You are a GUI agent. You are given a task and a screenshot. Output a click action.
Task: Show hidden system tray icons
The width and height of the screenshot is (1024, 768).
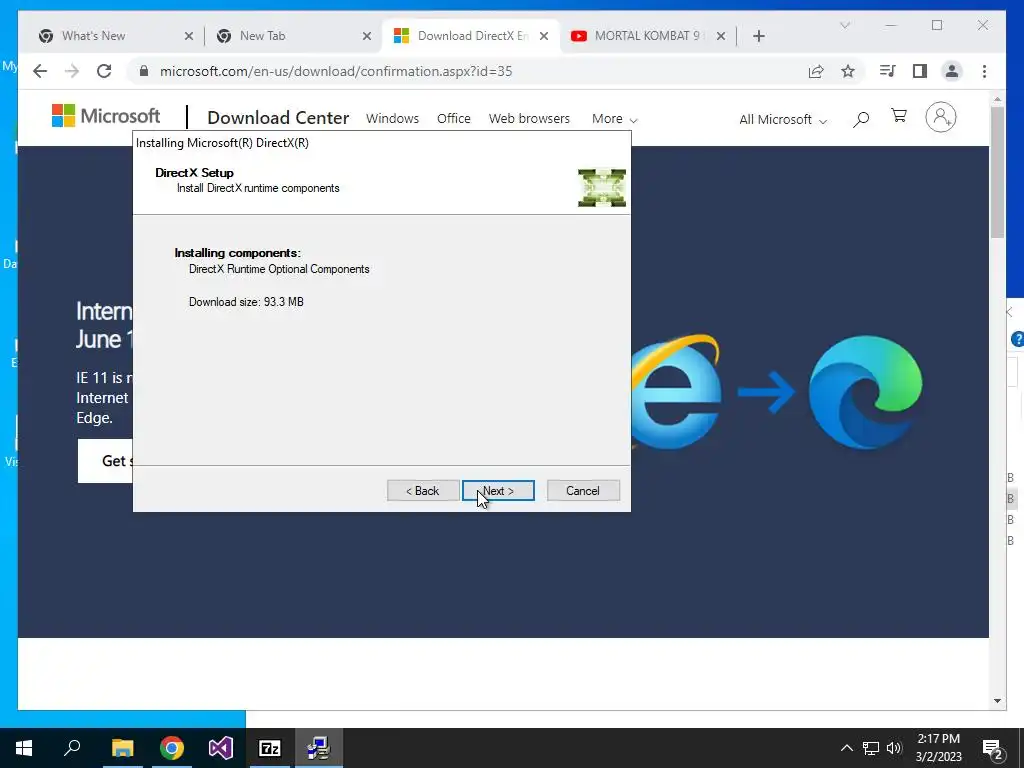(x=846, y=748)
